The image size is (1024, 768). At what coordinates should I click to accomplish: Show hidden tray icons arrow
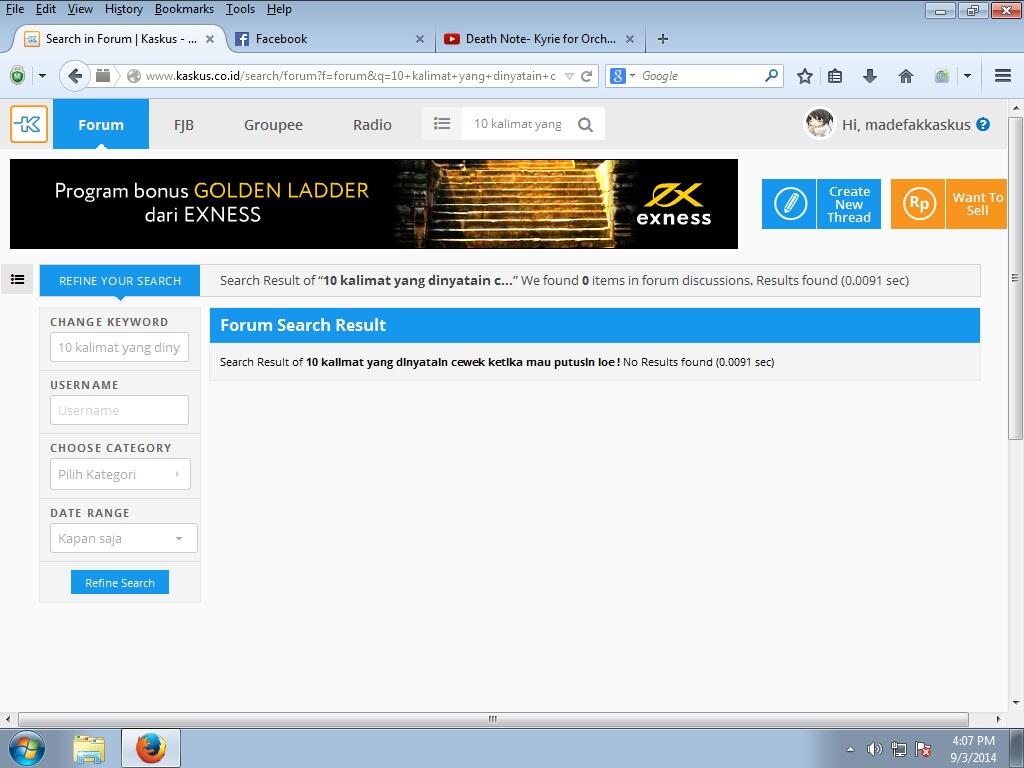click(850, 749)
